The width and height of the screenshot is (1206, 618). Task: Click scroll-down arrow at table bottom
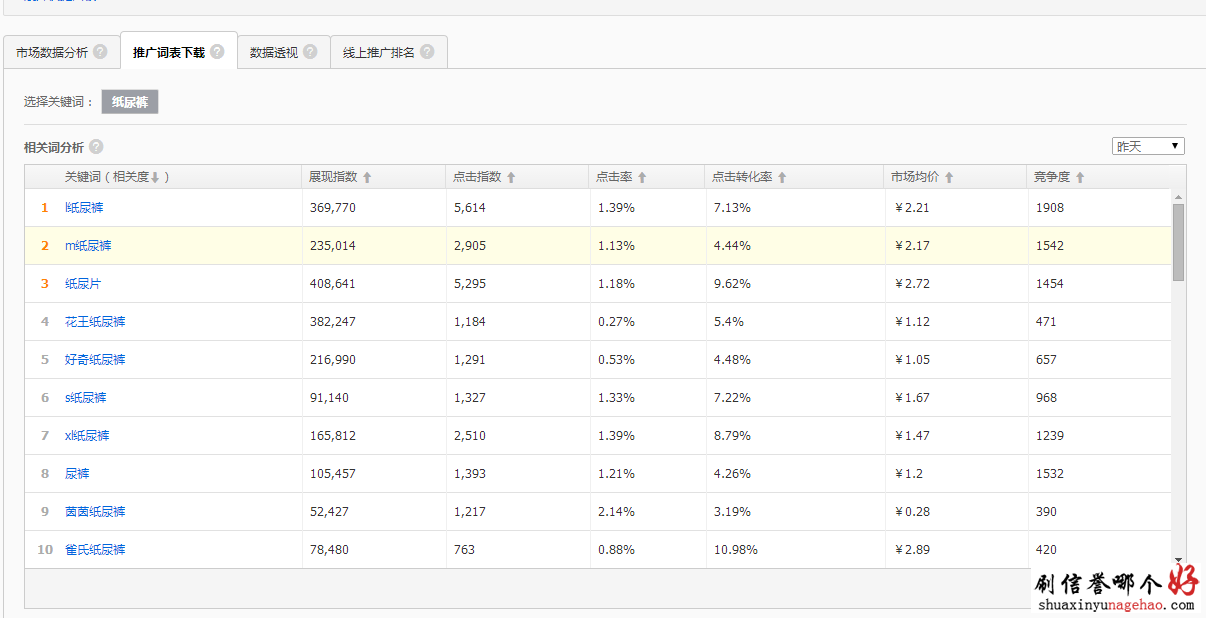pyautogui.click(x=1178, y=561)
